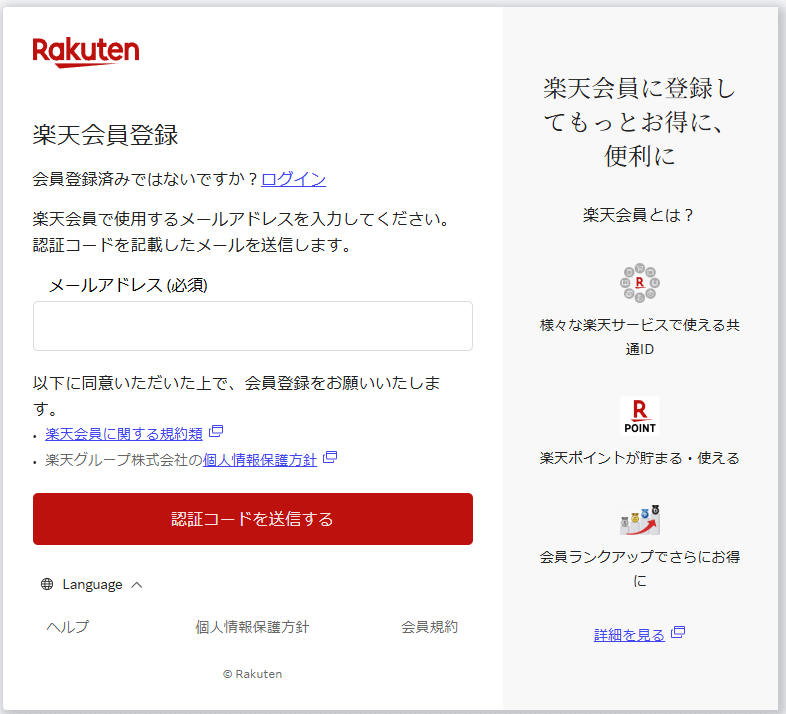Viewport: 786px width, 714px height.
Task: Click © Rakuten copyright text
Action: [253, 674]
